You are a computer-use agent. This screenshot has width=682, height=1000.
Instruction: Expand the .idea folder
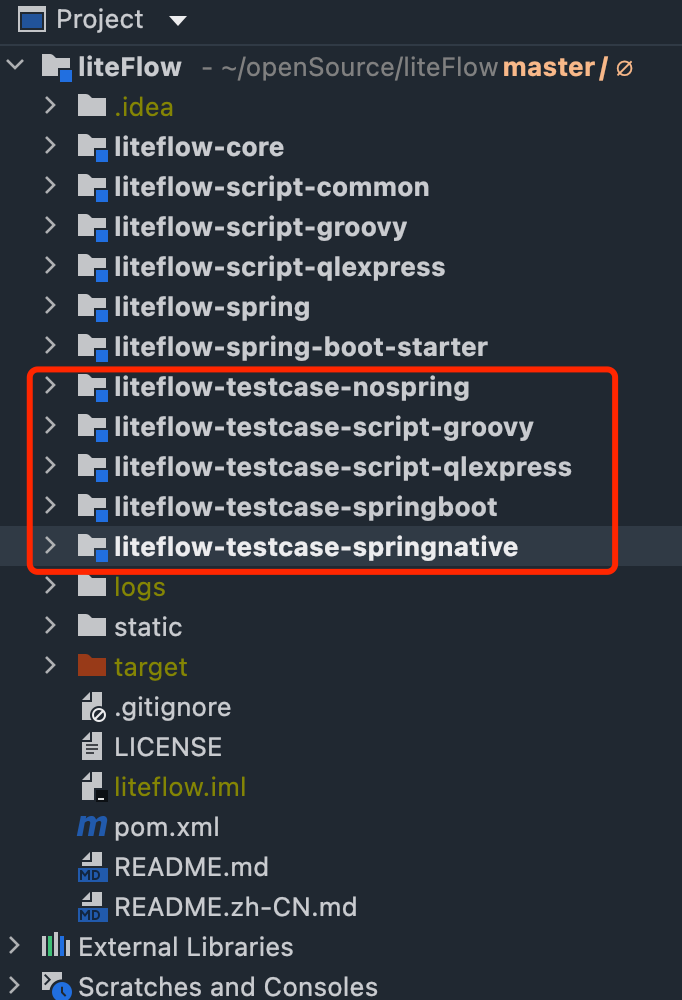point(50,107)
